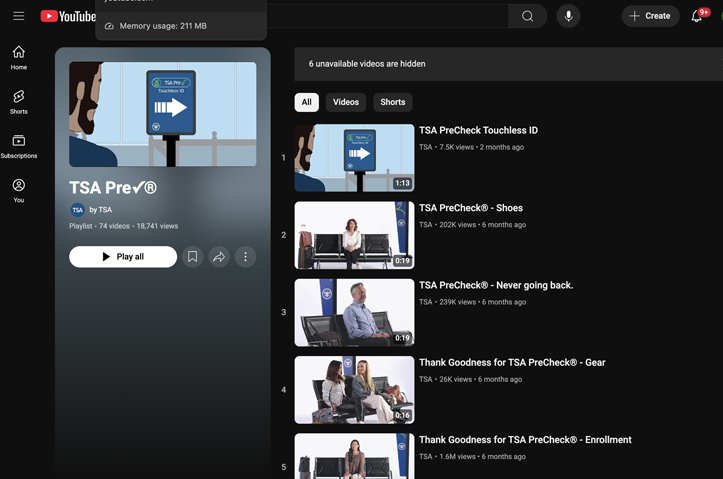Start voice search with microphone
The width and height of the screenshot is (723, 479).
(569, 16)
